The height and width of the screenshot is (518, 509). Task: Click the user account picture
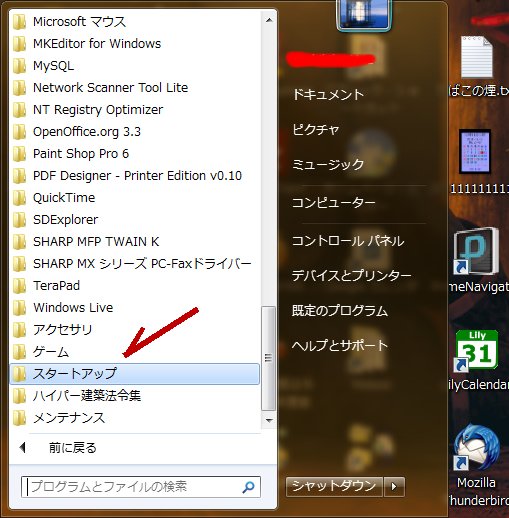pyautogui.click(x=364, y=15)
